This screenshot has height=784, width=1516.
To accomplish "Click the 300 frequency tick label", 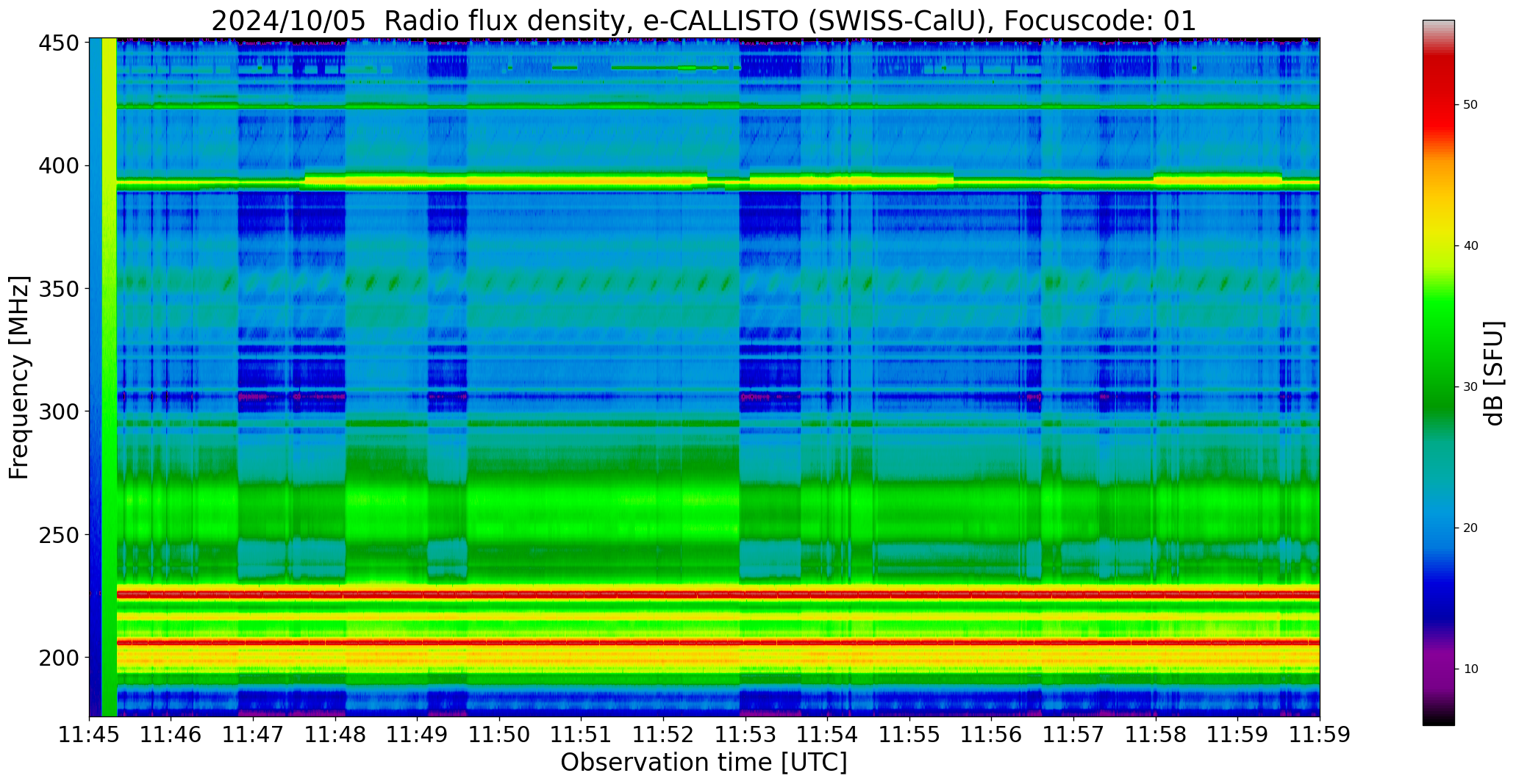I will [x=59, y=411].
